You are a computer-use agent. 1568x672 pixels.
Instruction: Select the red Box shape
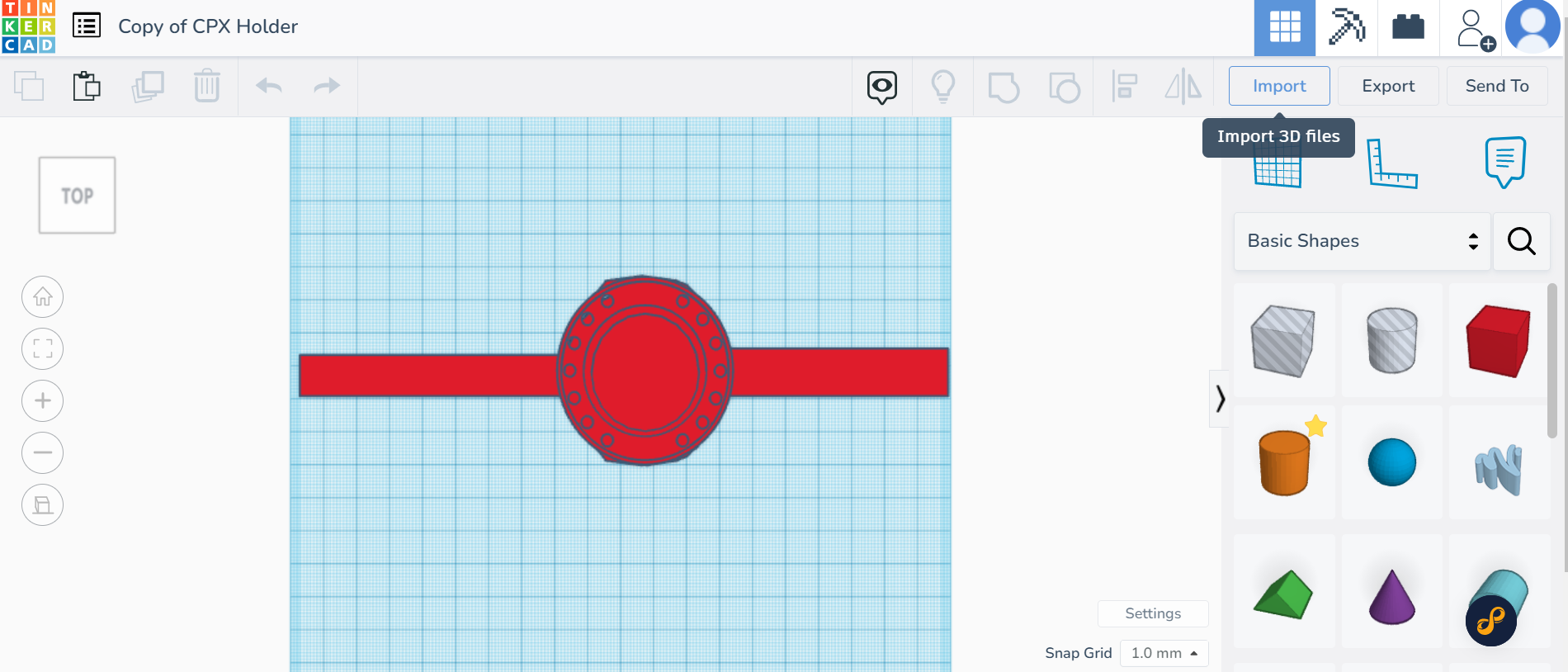1499,340
